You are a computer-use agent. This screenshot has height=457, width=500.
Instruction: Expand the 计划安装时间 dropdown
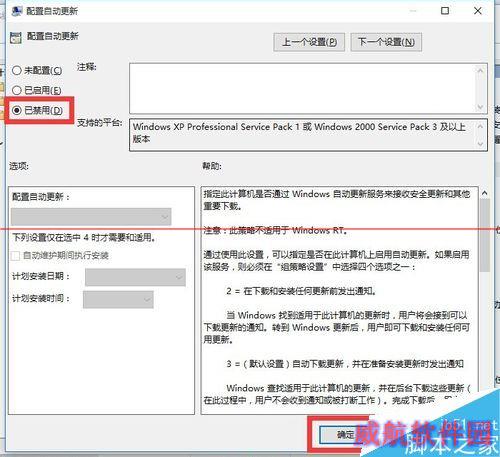[118, 299]
